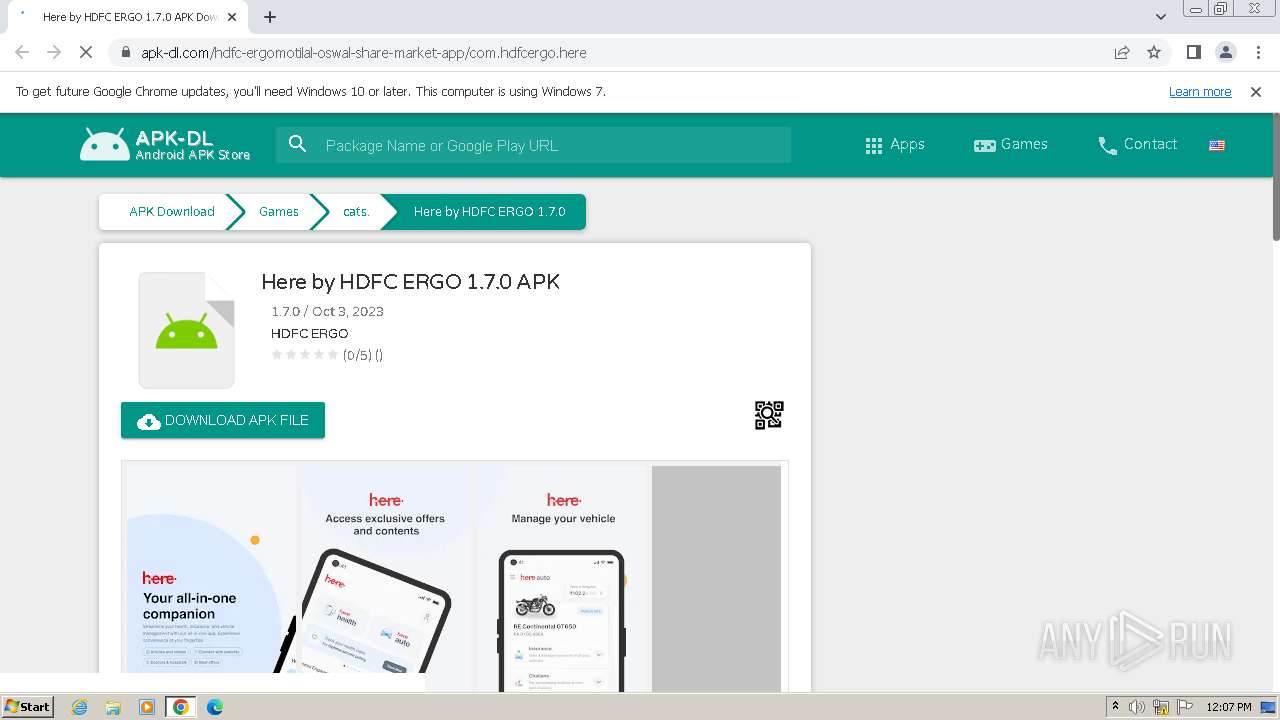
Task: Select the US flag language option
Action: (x=1217, y=145)
